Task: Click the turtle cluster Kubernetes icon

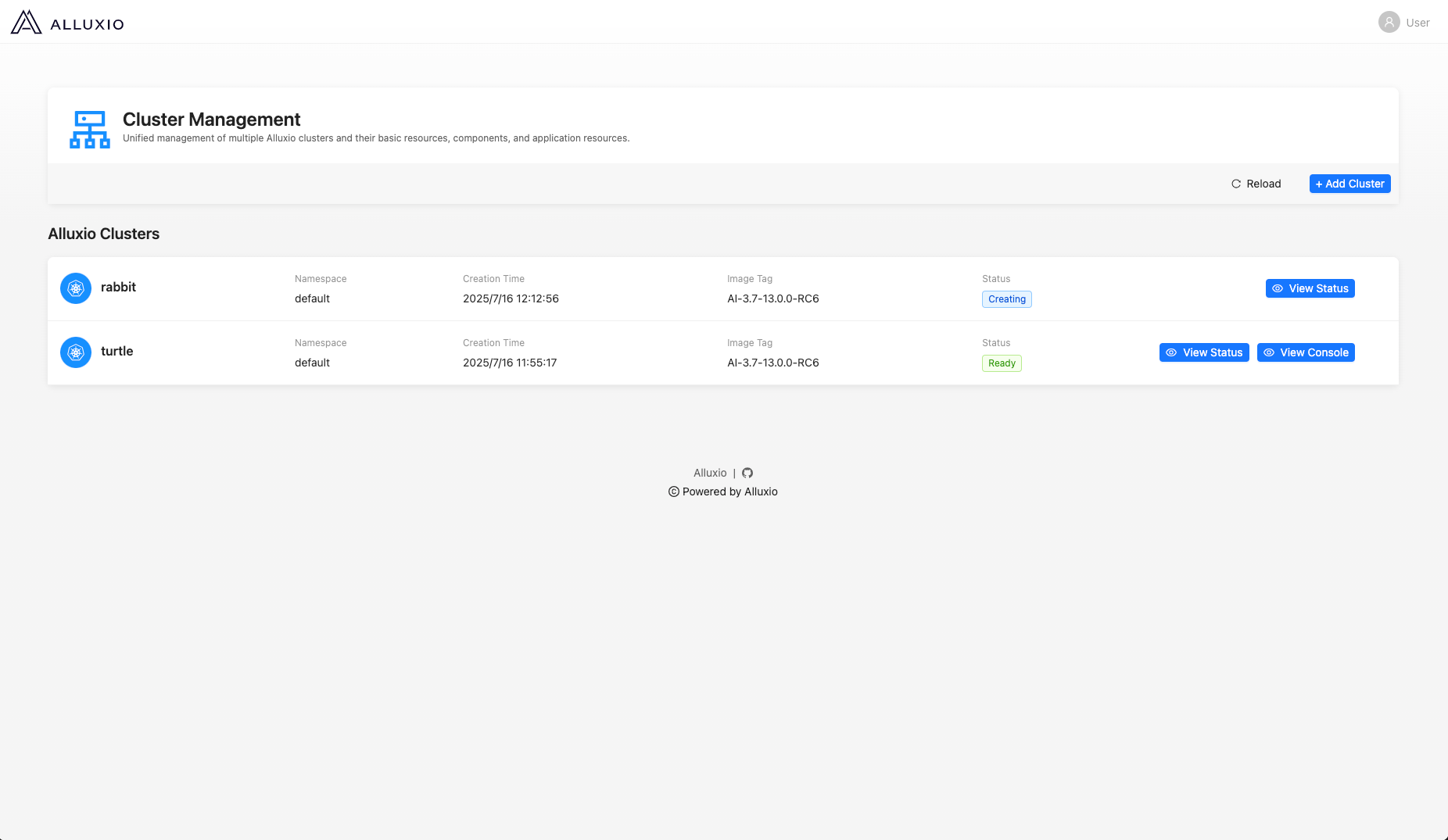Action: [x=76, y=352]
